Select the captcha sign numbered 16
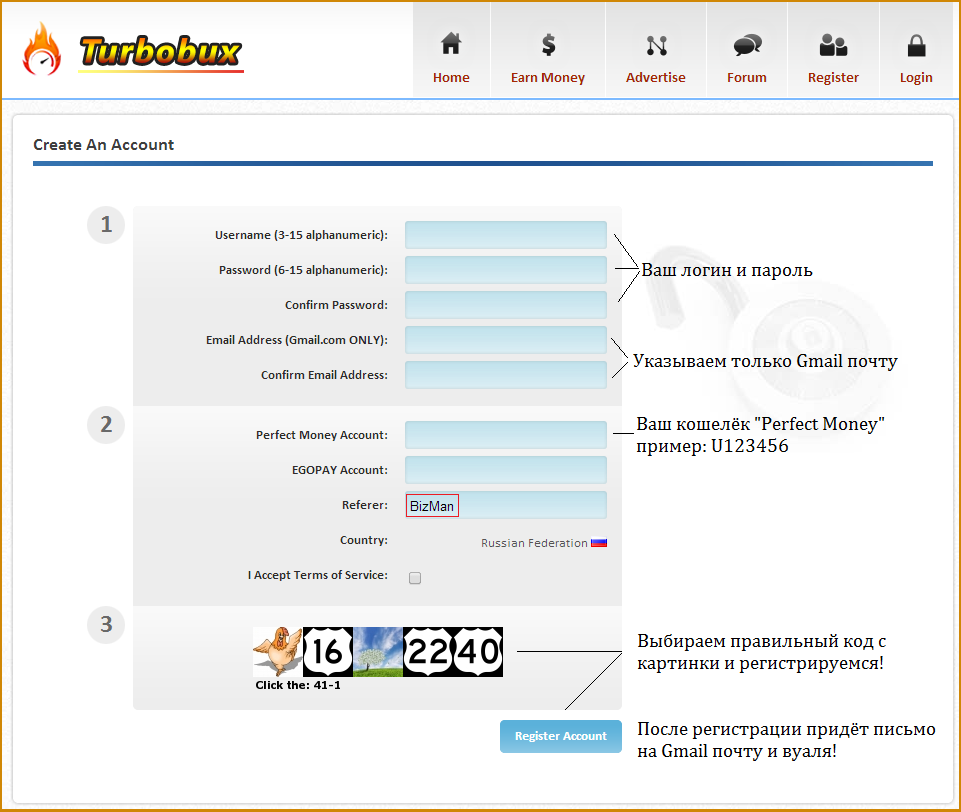The image size is (961, 812). (x=328, y=651)
